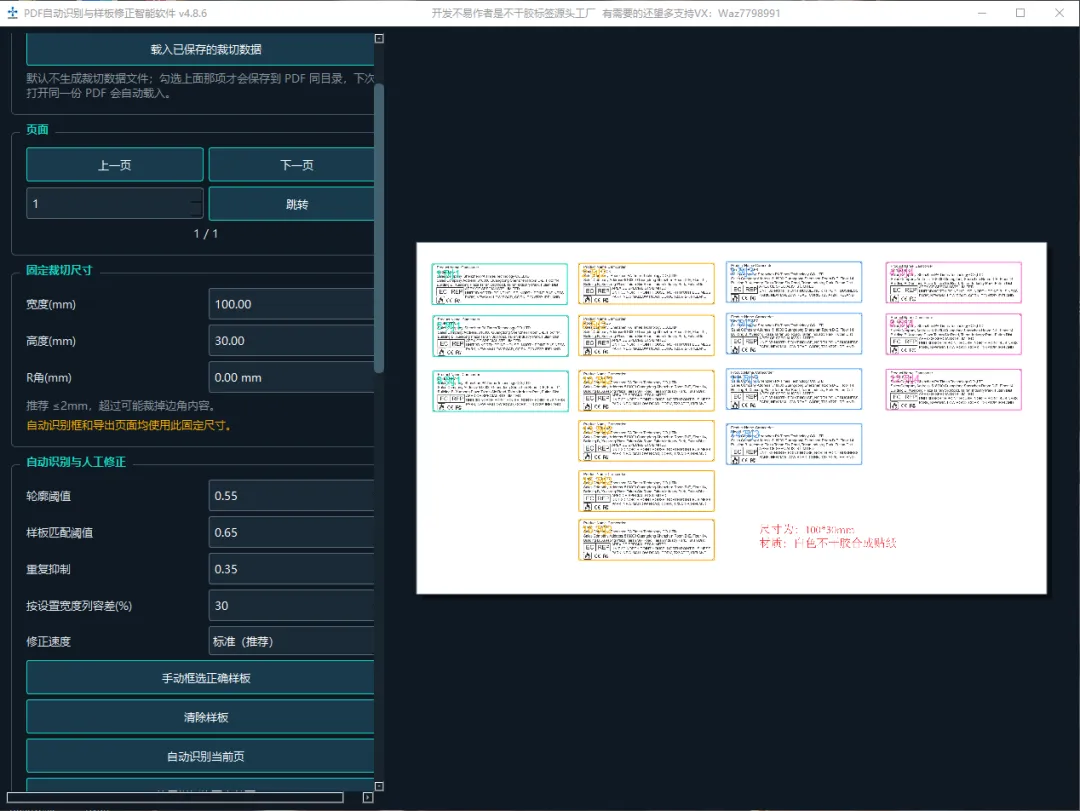
Task: Minimize the application window
Action: (982, 13)
